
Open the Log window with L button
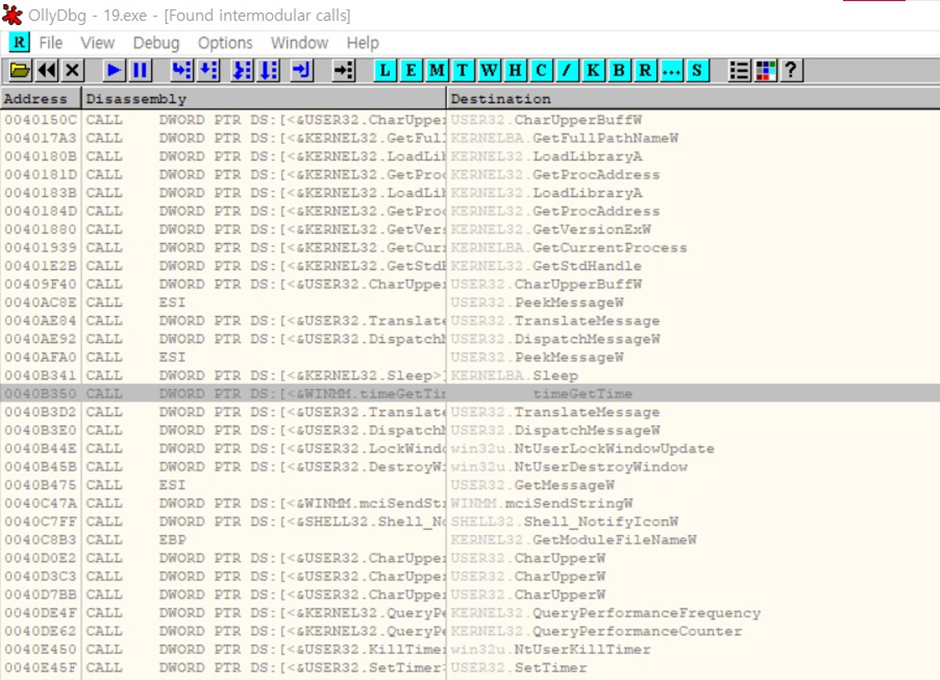click(x=385, y=71)
